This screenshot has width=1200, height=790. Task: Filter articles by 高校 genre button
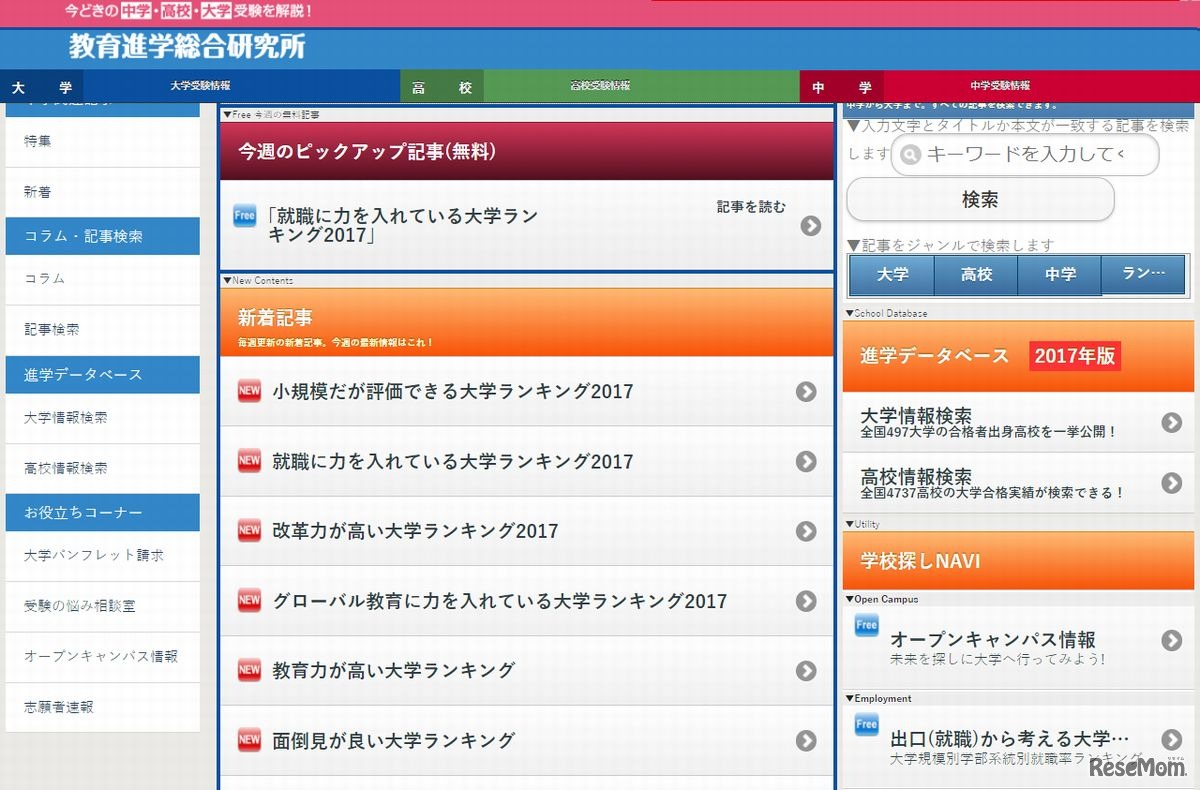976,274
